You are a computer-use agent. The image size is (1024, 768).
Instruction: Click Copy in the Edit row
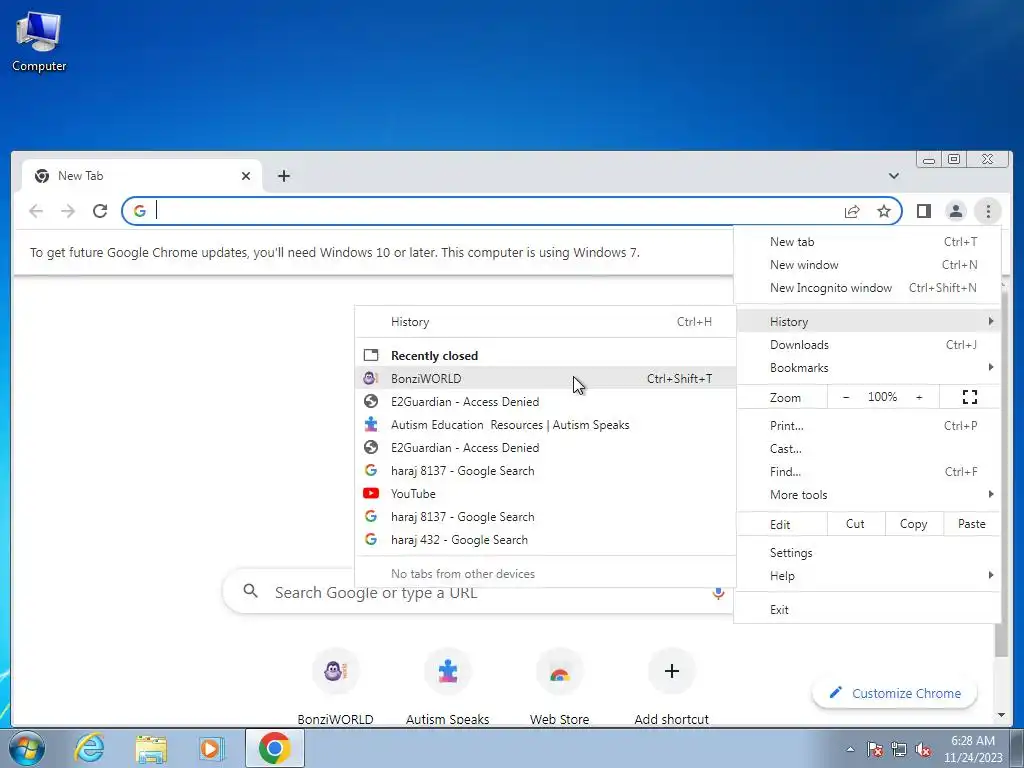click(x=913, y=524)
